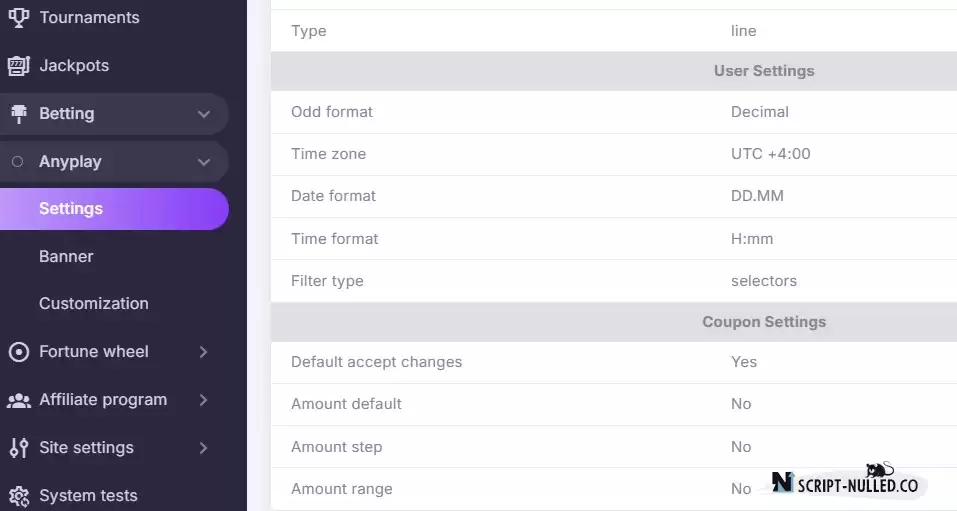The height and width of the screenshot is (511, 957).
Task: Click the System tests gear icon
Action: pyautogui.click(x=19, y=496)
